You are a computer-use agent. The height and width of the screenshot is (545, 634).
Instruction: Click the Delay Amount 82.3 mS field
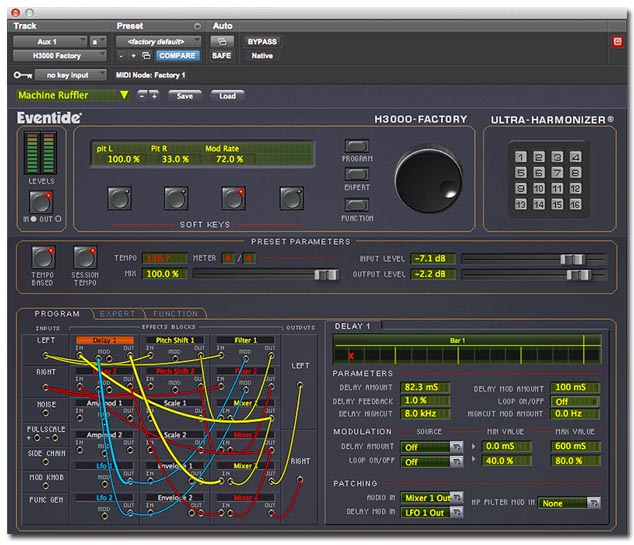coord(425,387)
